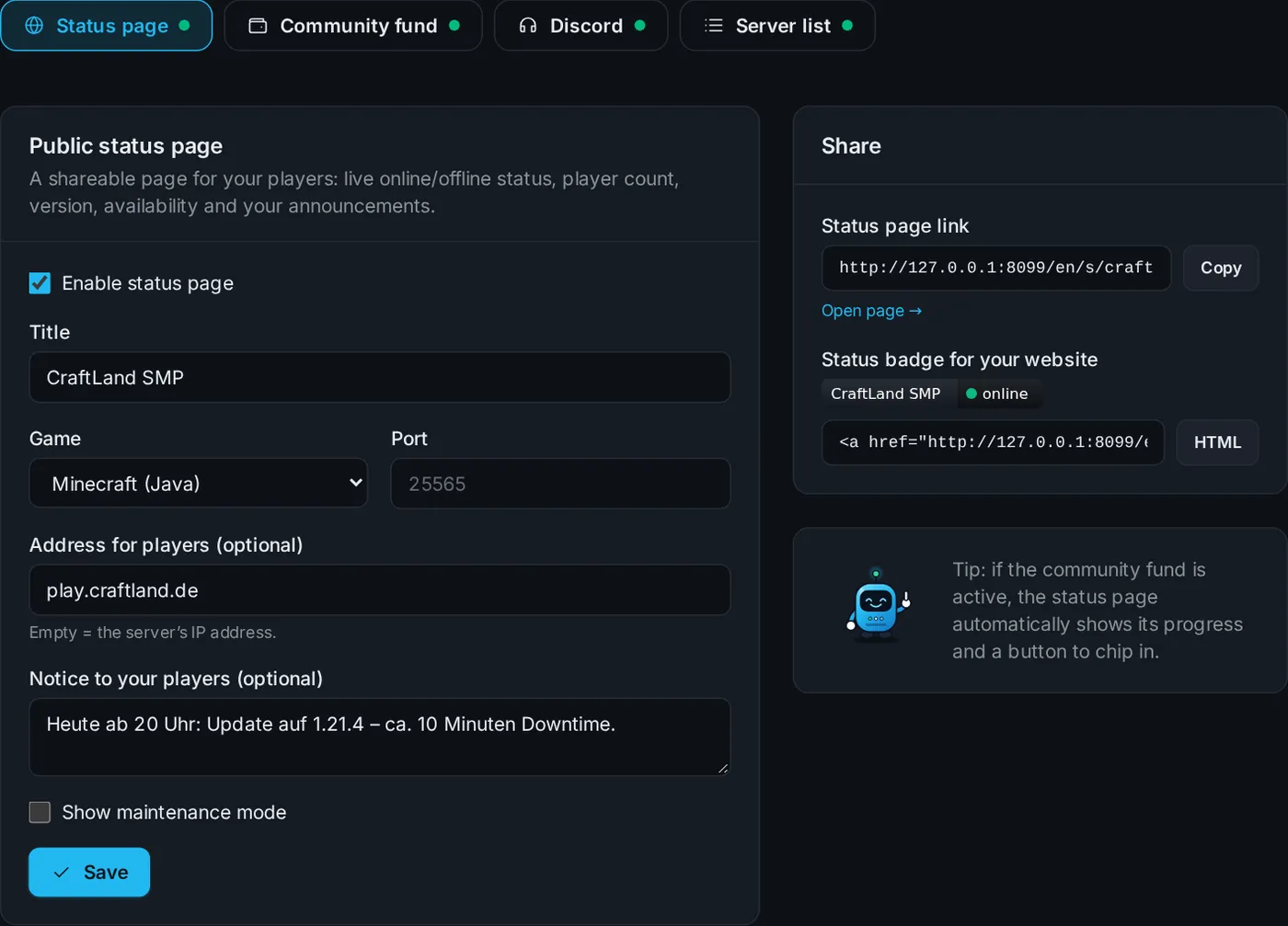Viewport: 1288px width, 926px height.
Task: Click the 'Empty = the server's IP address.' hint
Action: click(x=153, y=633)
